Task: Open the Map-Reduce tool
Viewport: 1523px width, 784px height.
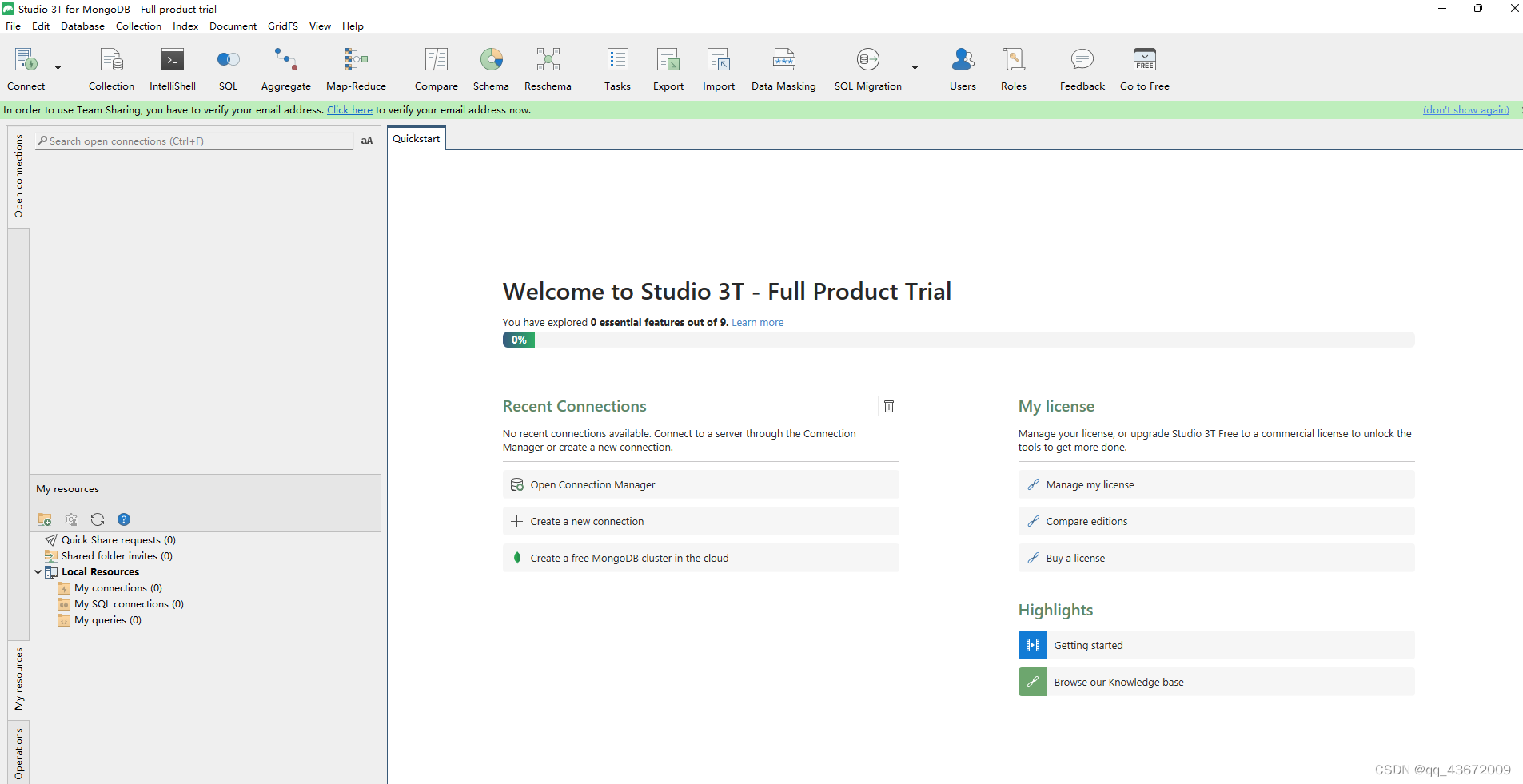Action: point(356,68)
